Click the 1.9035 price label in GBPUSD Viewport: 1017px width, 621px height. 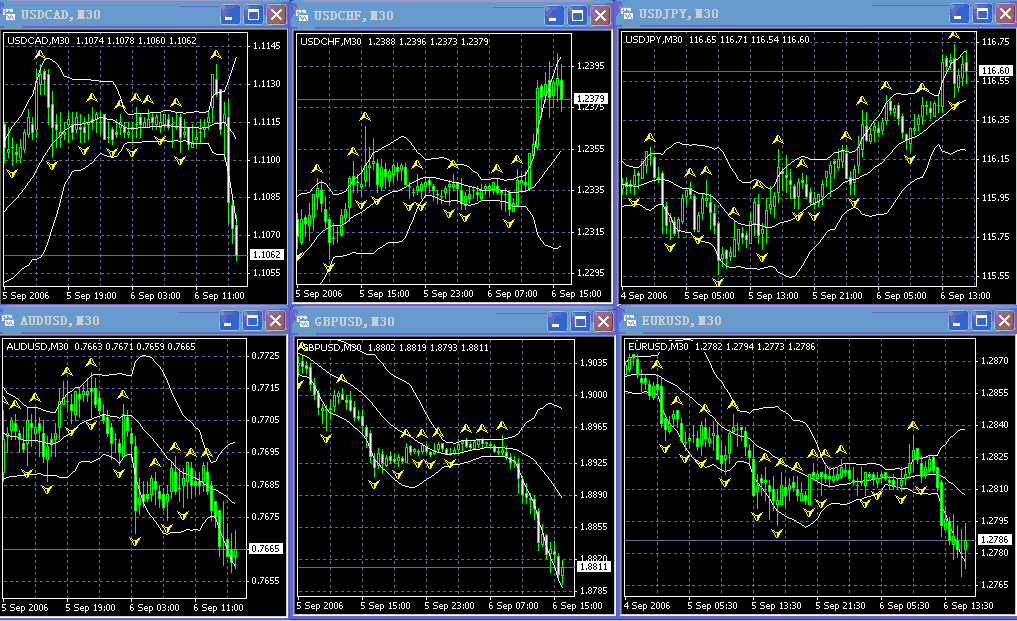coord(593,363)
